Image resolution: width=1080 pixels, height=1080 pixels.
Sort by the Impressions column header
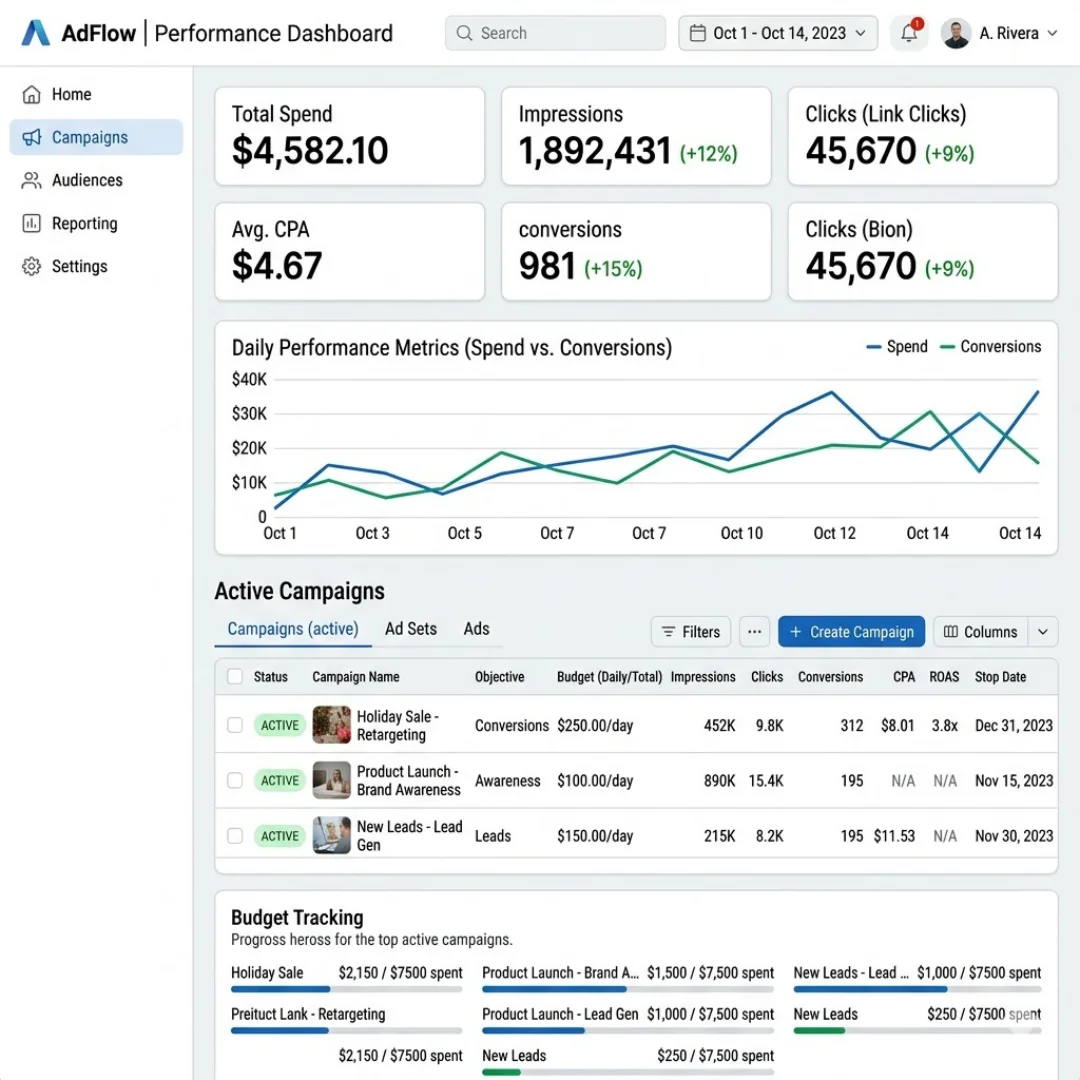coord(703,676)
